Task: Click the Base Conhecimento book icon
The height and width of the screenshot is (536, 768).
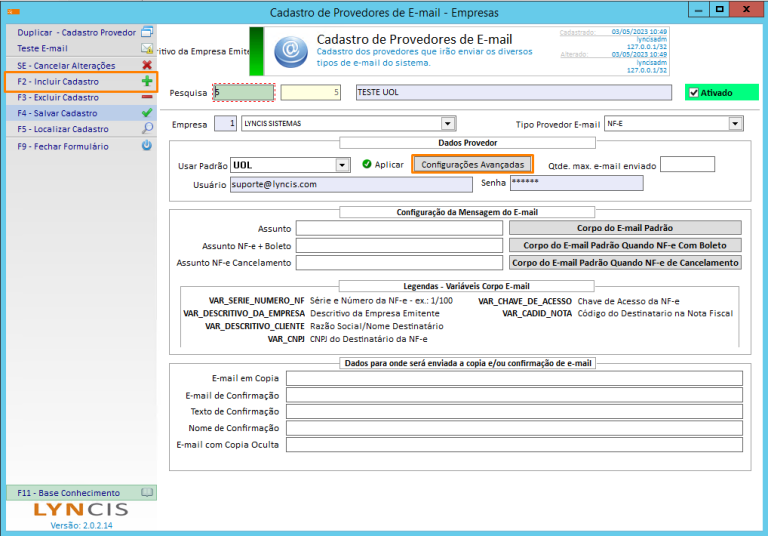Action: (x=147, y=492)
